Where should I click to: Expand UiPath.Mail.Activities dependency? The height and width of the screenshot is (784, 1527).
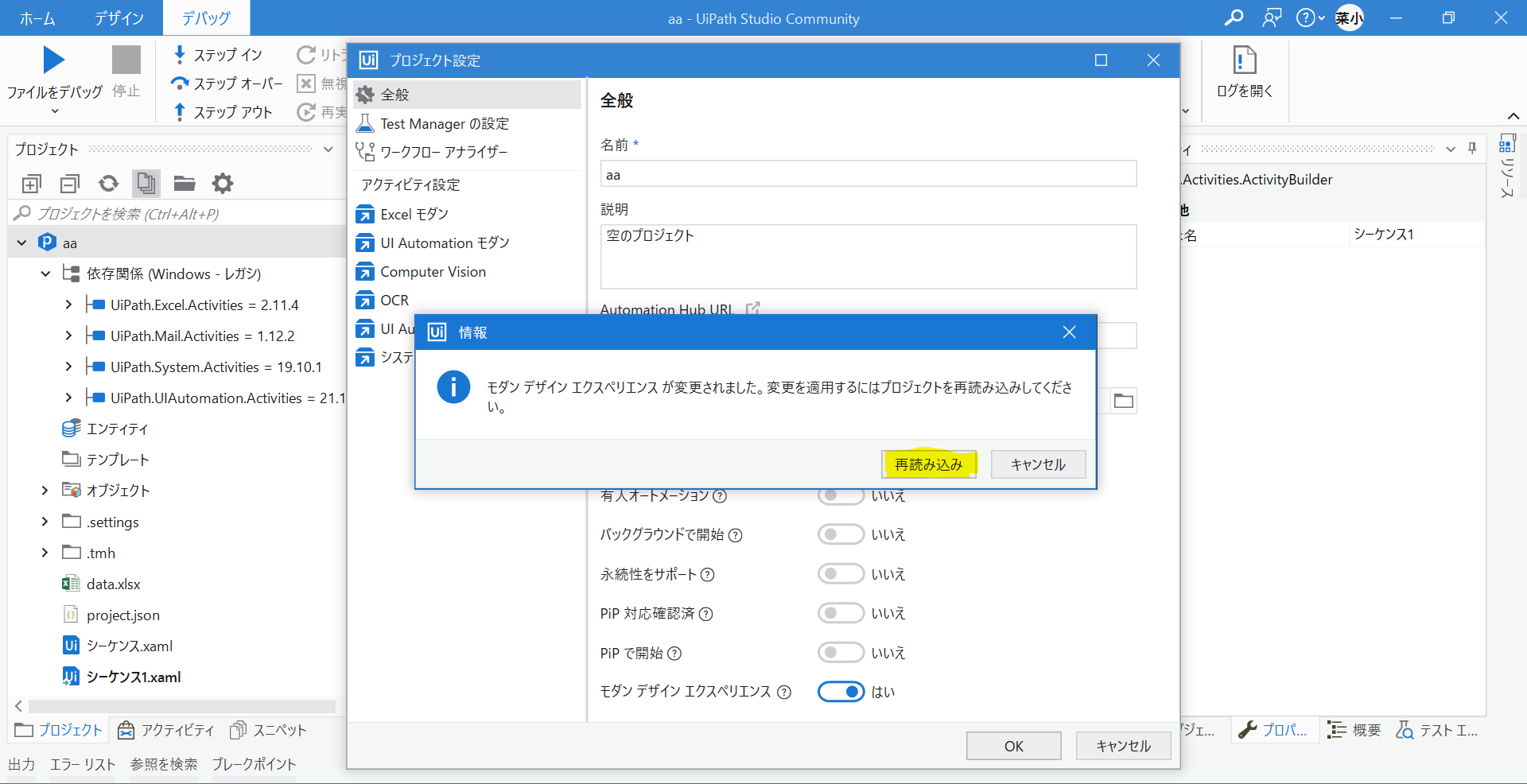pyautogui.click(x=68, y=336)
